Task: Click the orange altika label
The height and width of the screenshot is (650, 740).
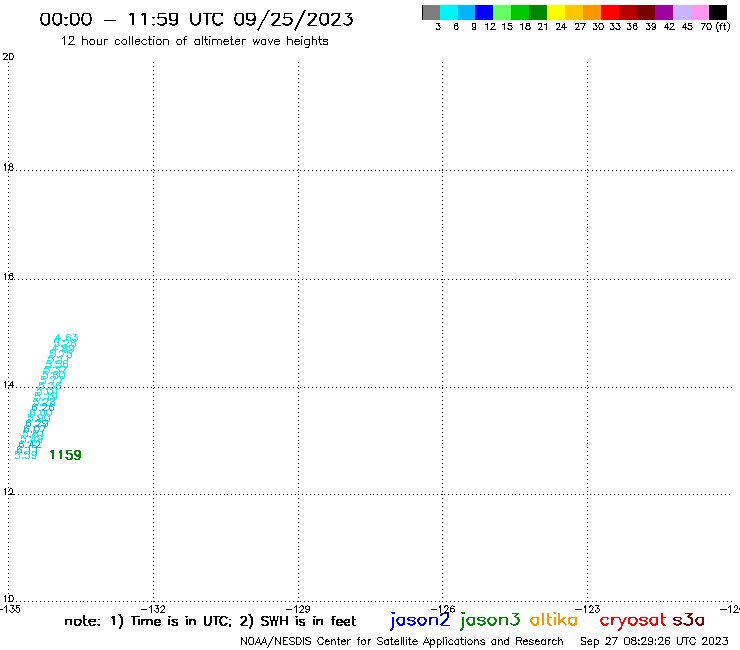Action: coord(554,620)
